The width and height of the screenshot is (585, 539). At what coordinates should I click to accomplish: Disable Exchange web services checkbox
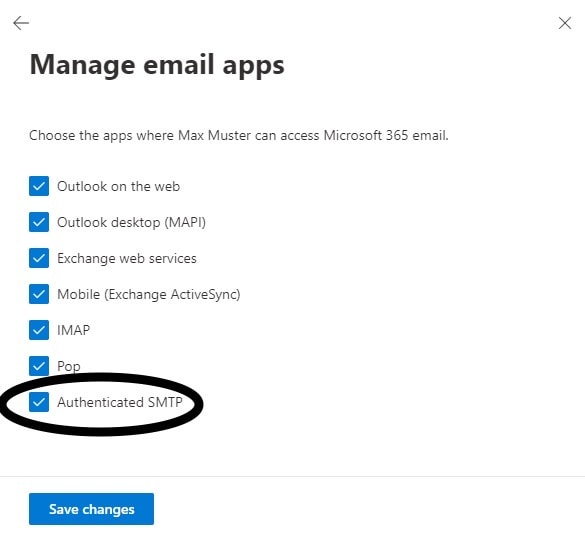tap(39, 258)
